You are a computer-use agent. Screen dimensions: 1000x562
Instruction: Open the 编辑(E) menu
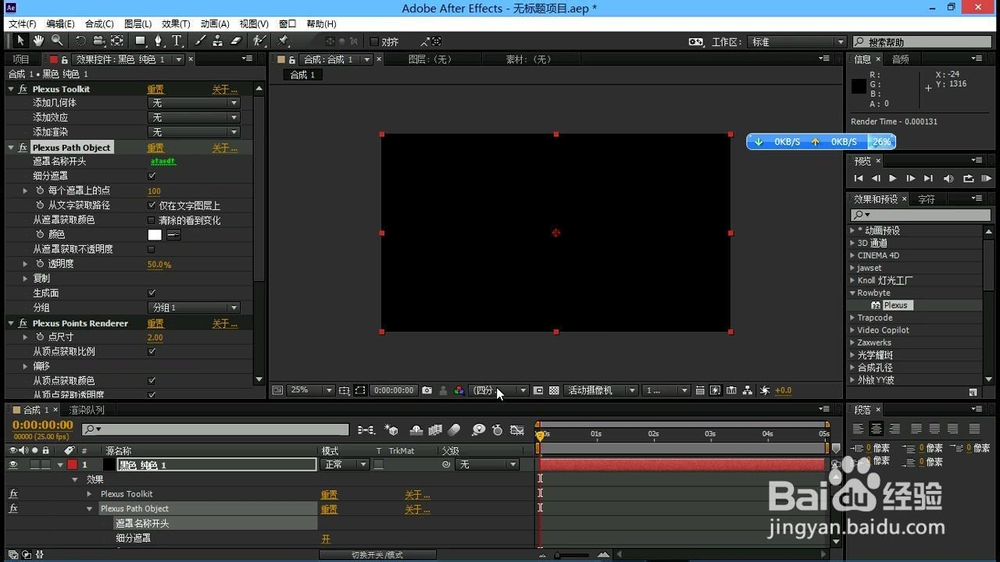click(61, 24)
